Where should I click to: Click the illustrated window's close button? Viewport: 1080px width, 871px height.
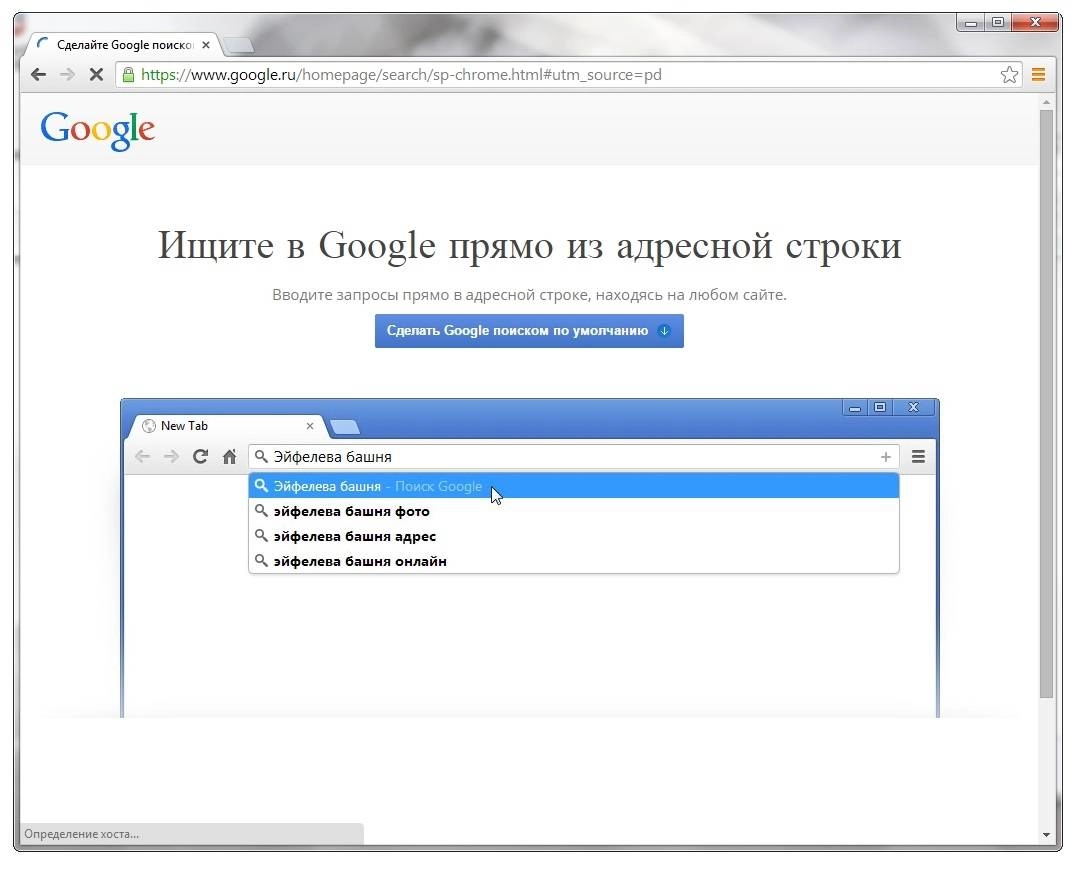[x=913, y=408]
